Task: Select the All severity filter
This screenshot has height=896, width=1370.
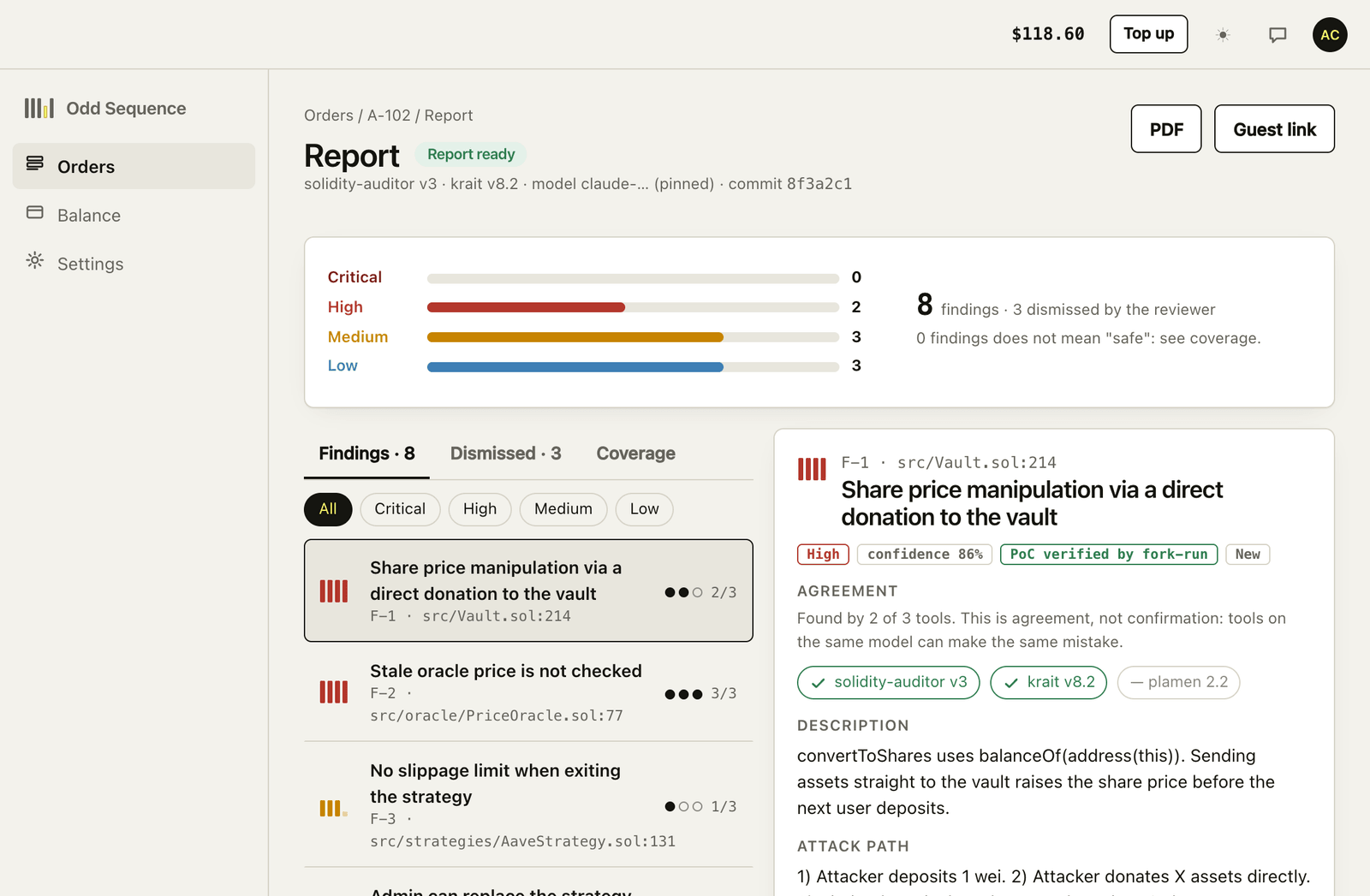Action: click(328, 509)
